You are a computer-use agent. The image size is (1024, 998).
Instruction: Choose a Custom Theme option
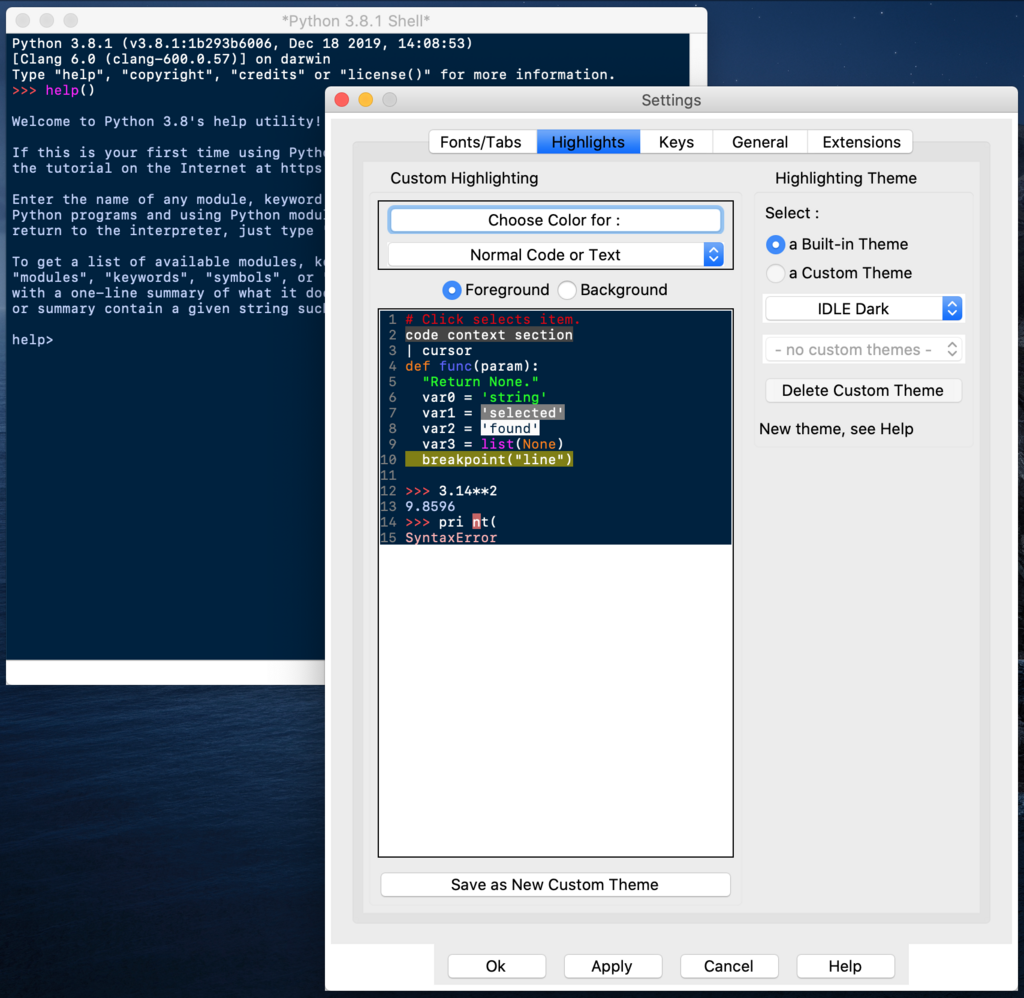tap(775, 273)
